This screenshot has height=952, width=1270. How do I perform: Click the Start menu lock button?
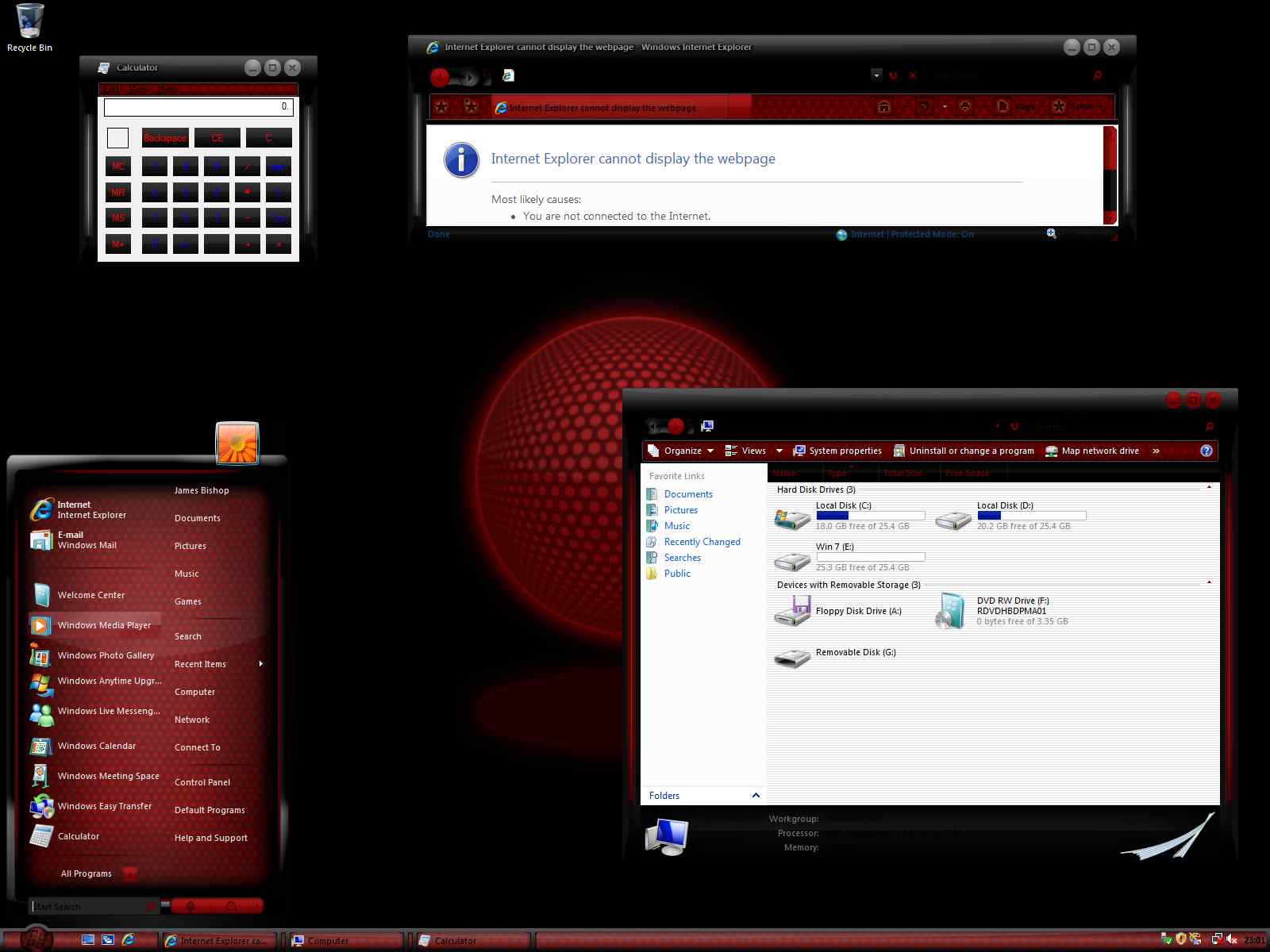231,906
